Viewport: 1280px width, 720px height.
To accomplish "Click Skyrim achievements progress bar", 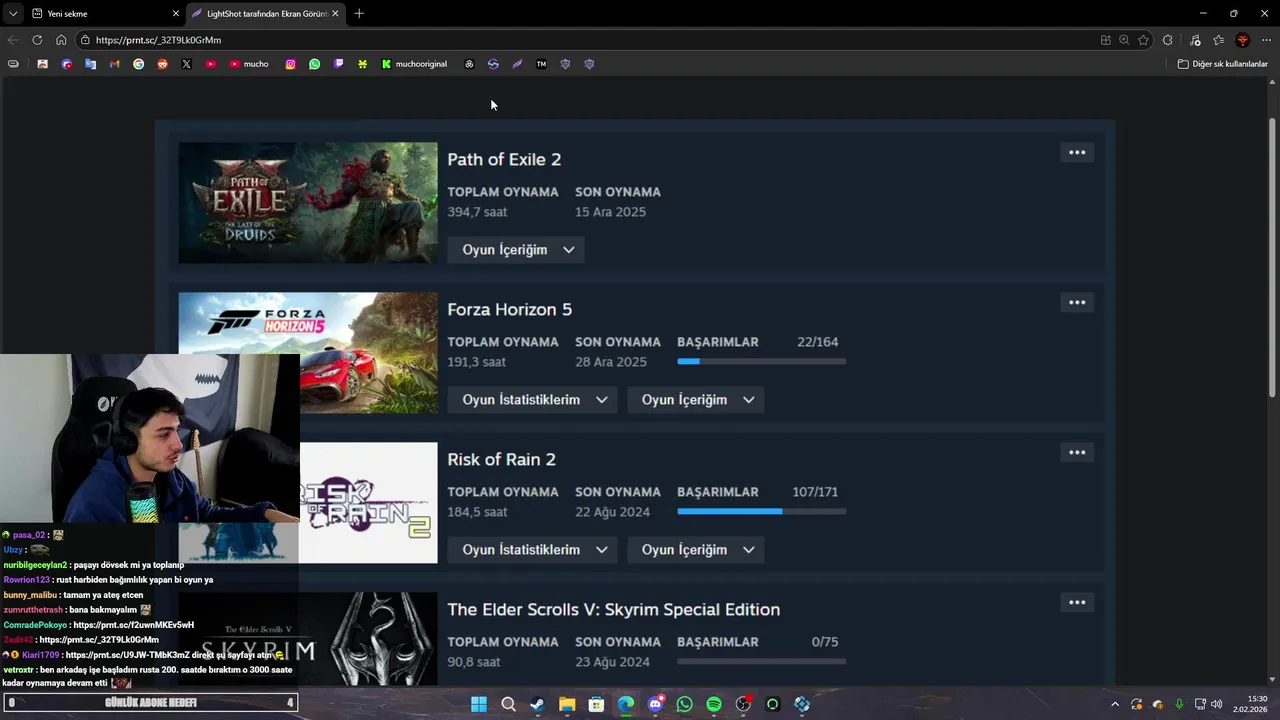I will click(x=762, y=661).
